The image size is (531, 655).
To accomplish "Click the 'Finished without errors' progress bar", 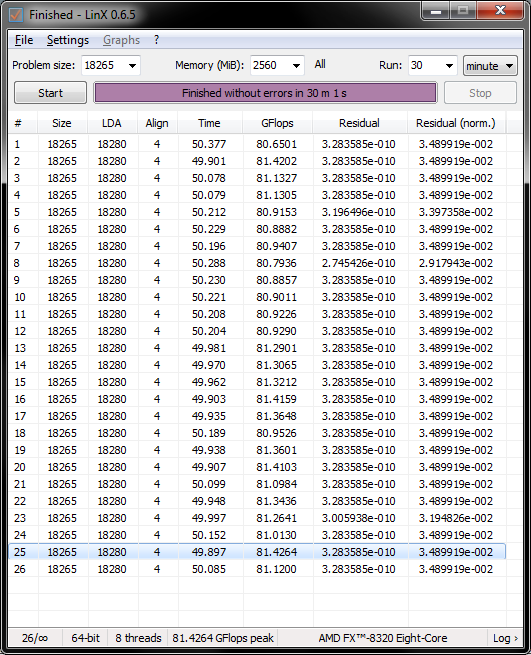I will 265,93.
